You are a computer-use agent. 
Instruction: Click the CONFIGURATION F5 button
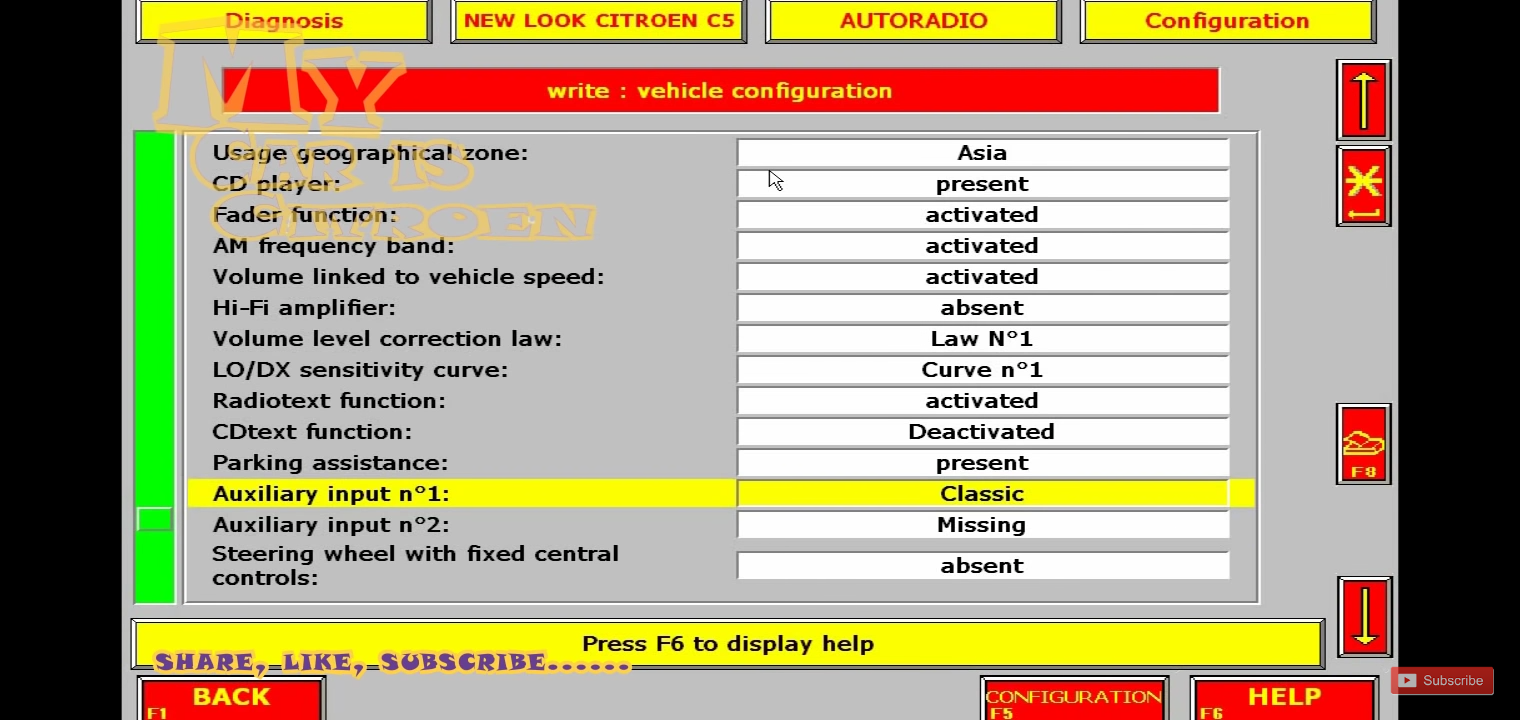(1074, 699)
